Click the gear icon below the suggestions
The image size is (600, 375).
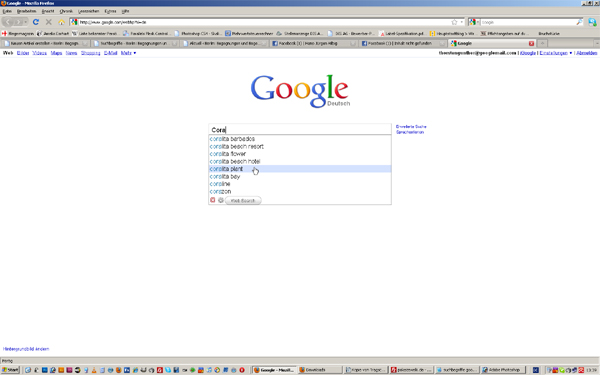(220, 200)
